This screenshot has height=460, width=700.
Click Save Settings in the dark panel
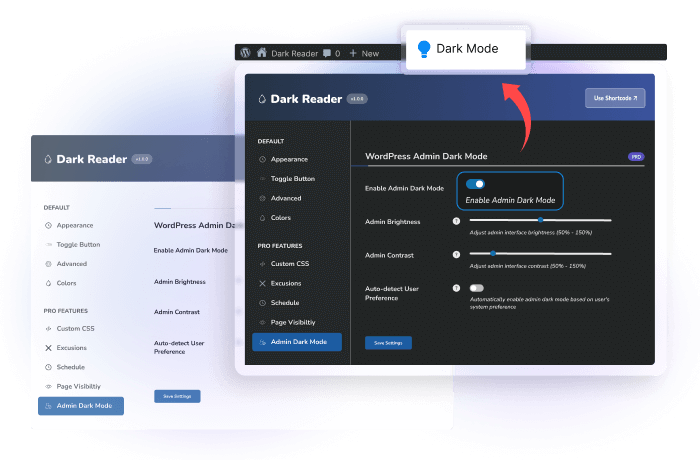point(388,343)
